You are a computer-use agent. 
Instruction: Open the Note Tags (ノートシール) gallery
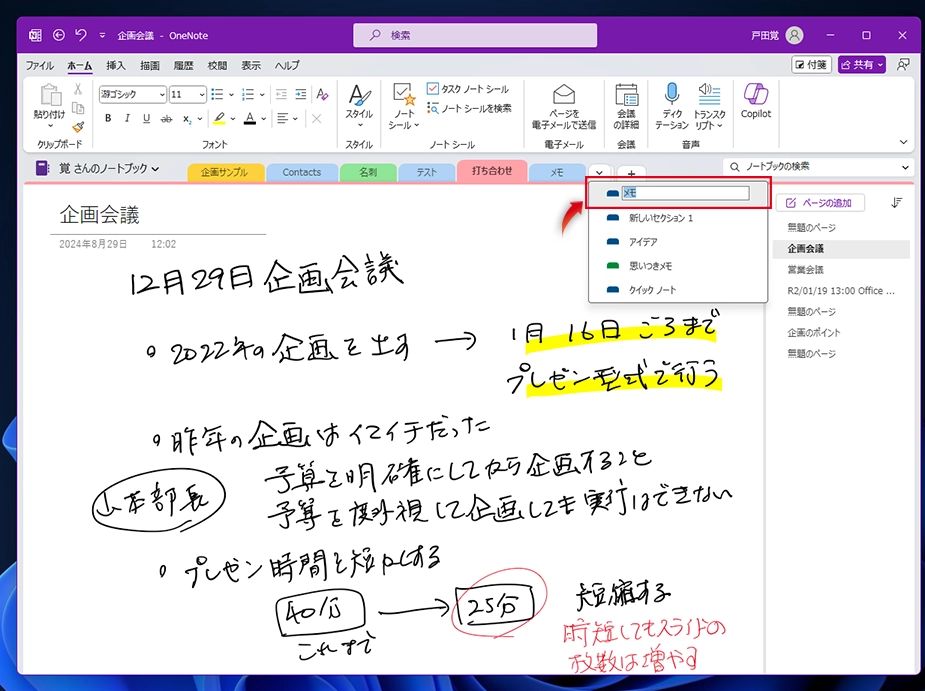point(404,106)
